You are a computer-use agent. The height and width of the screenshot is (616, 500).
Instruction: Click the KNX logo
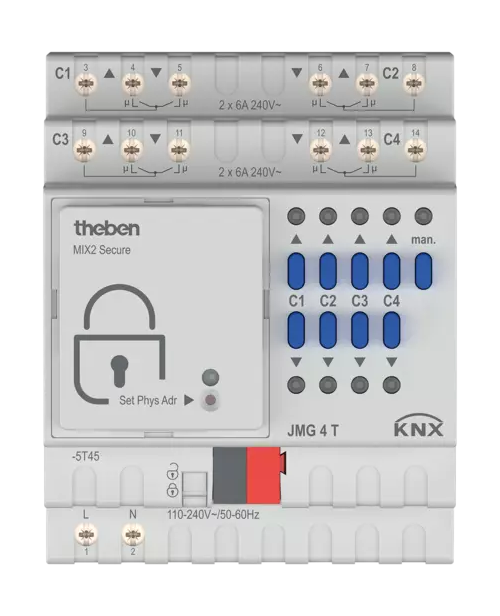419,425
